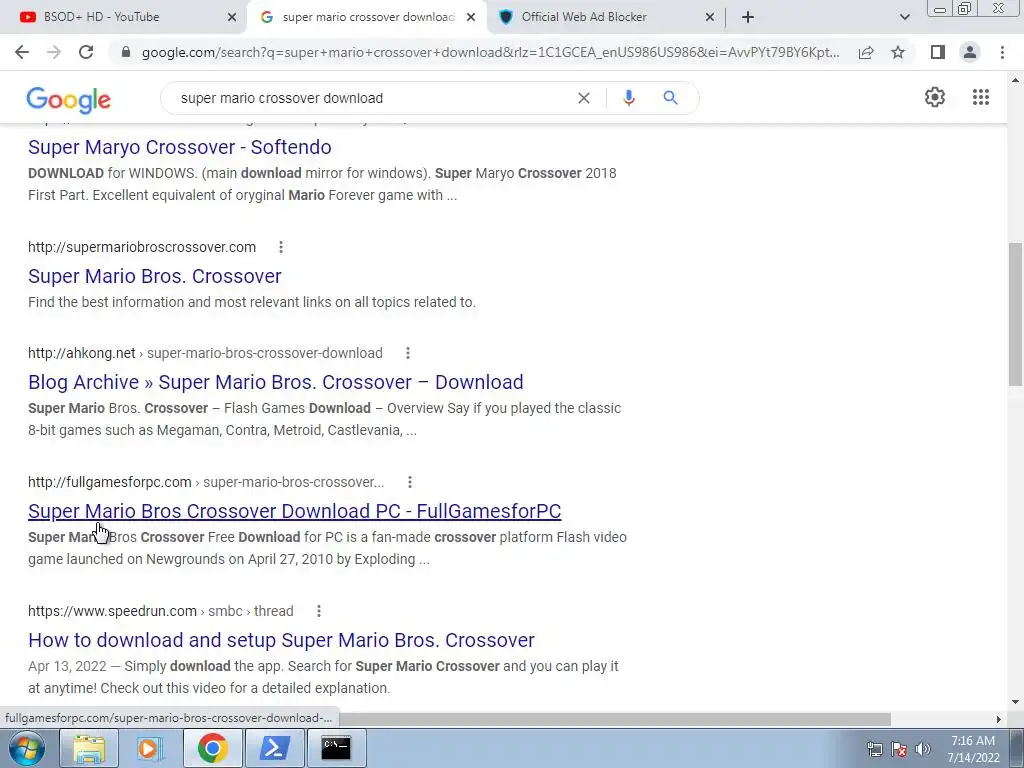Open a new browser tab

pos(748,17)
